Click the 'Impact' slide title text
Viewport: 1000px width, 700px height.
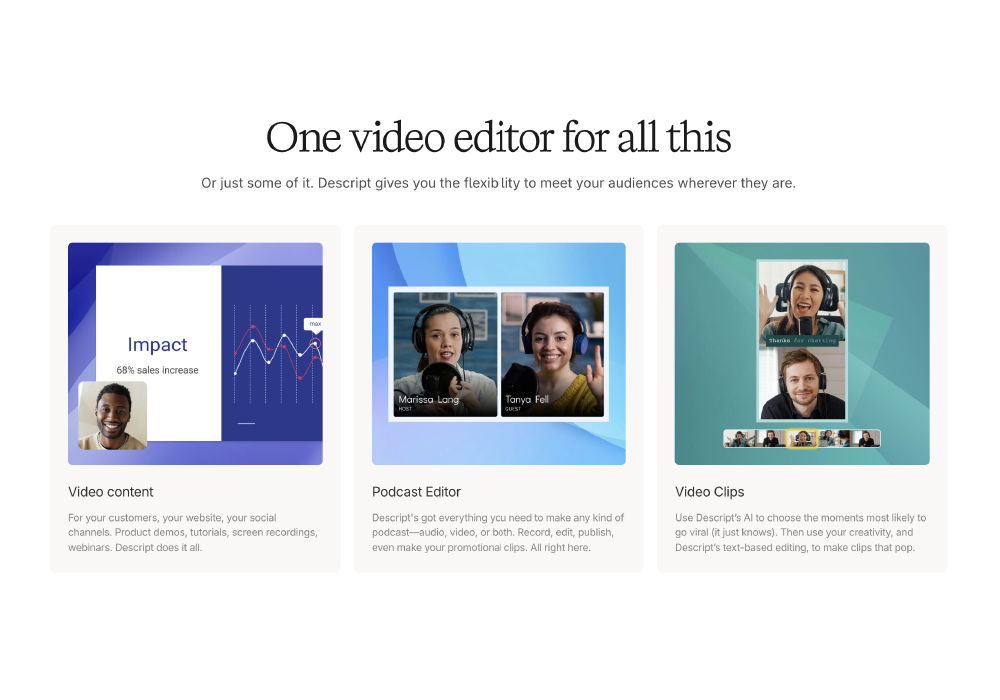(x=157, y=345)
